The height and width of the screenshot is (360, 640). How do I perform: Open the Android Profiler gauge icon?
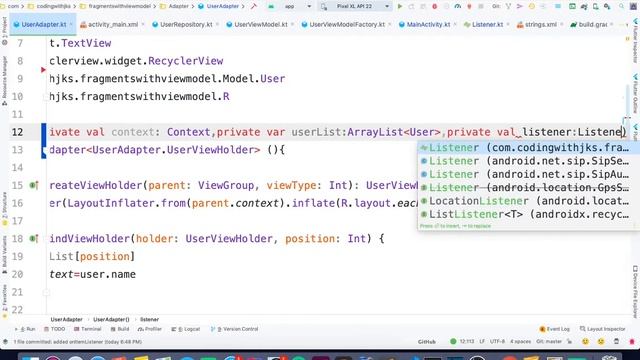point(458,7)
